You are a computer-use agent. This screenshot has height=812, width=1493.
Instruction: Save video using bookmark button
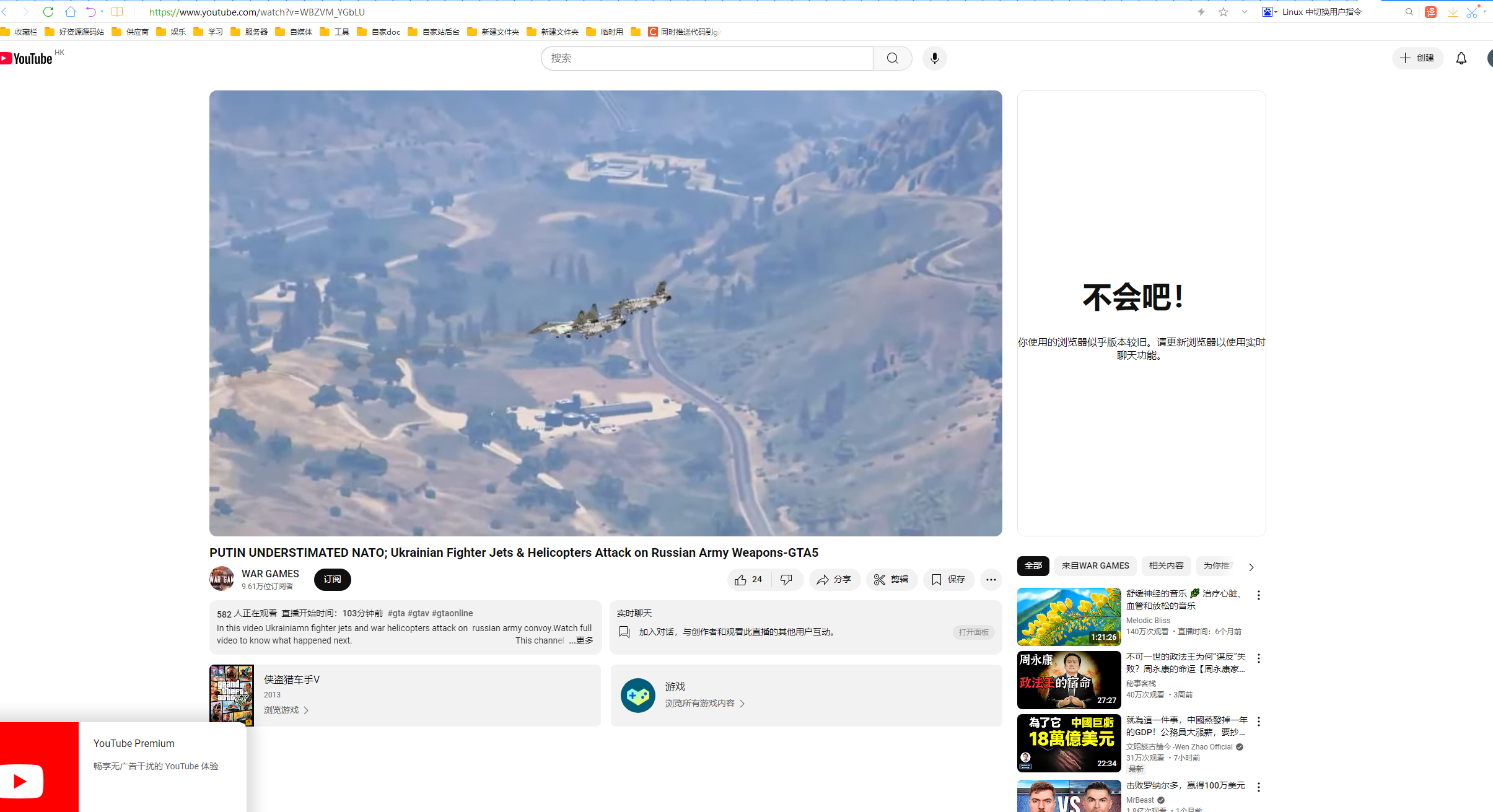[948, 580]
